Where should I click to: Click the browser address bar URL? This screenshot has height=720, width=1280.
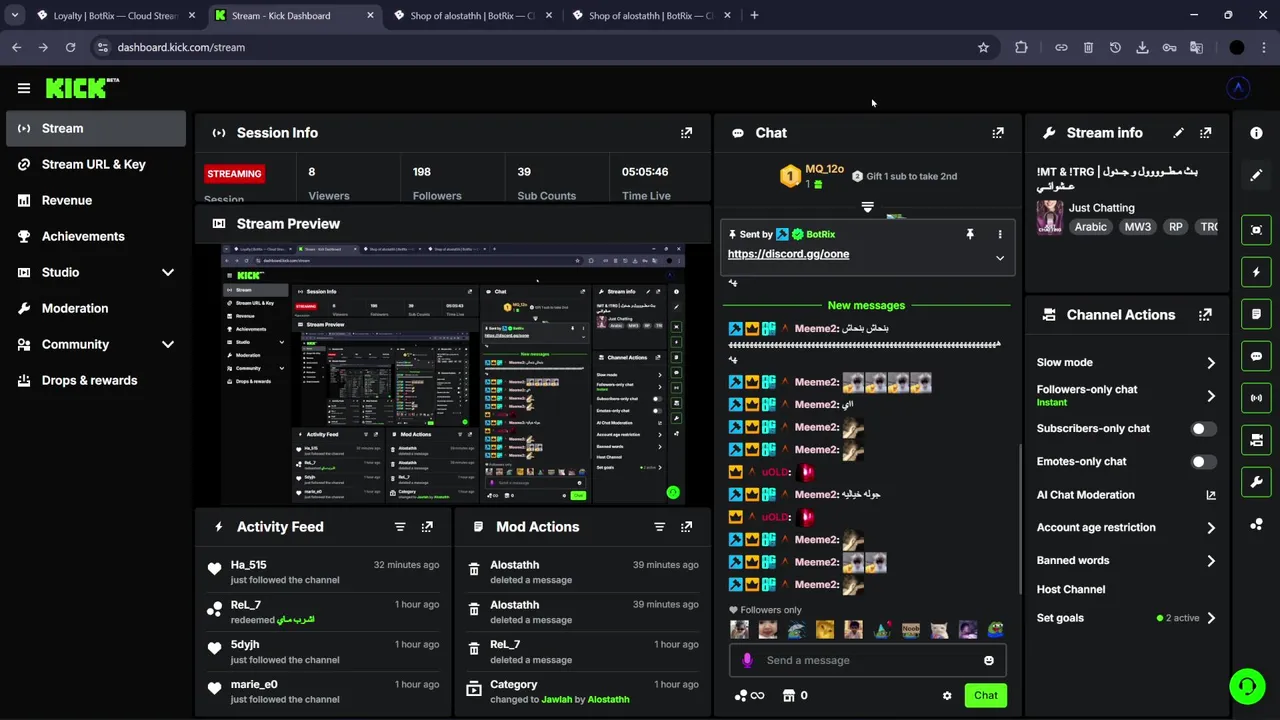pos(181,47)
